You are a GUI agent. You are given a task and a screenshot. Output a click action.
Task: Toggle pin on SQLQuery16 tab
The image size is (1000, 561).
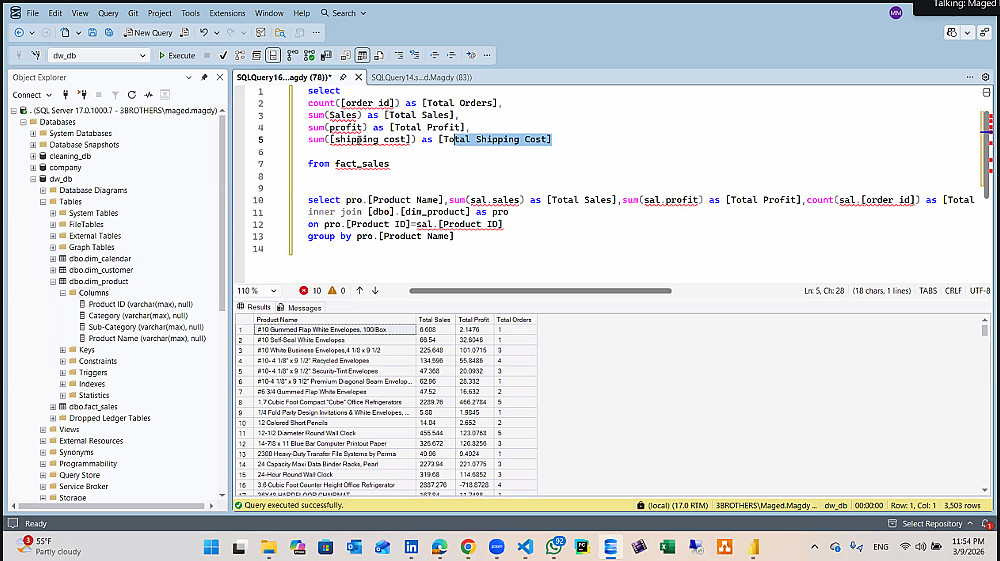point(343,77)
